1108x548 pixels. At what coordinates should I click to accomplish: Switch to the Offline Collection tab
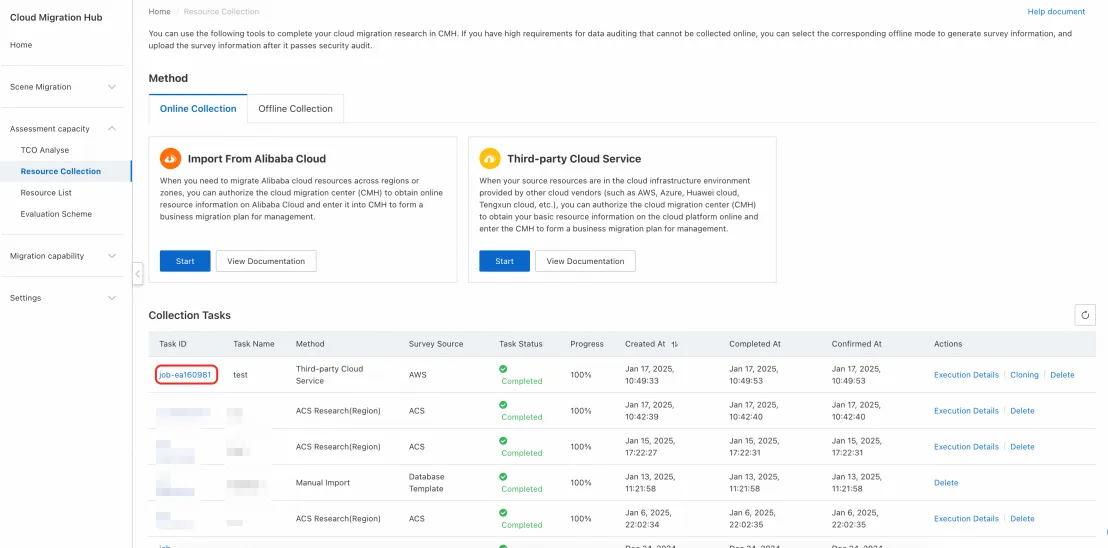(x=295, y=109)
